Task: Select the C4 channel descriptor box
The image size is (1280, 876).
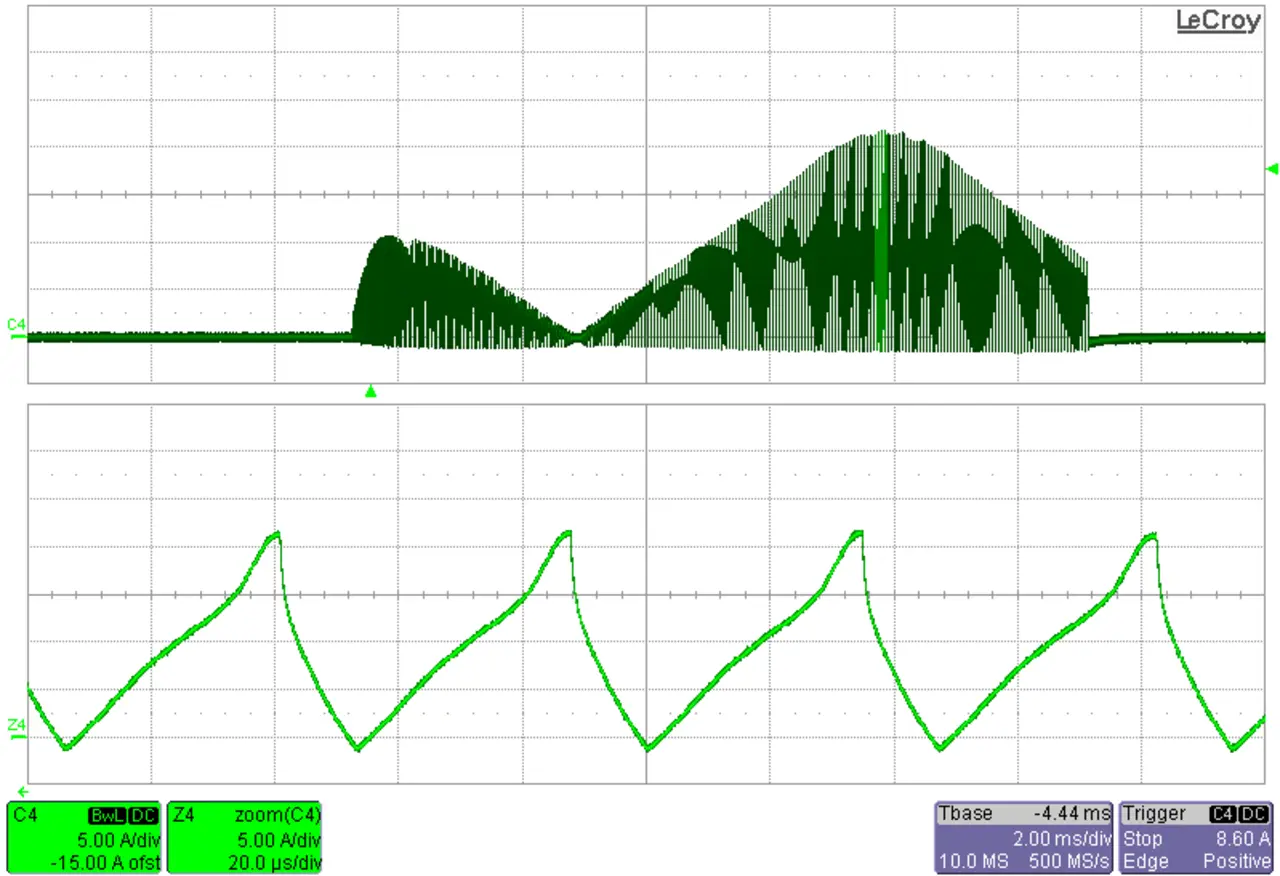Action: (x=84, y=837)
